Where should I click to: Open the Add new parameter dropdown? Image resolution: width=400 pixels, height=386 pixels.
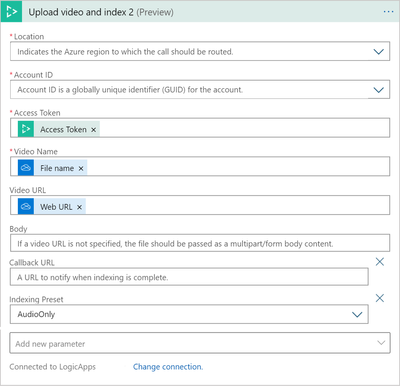[200, 343]
